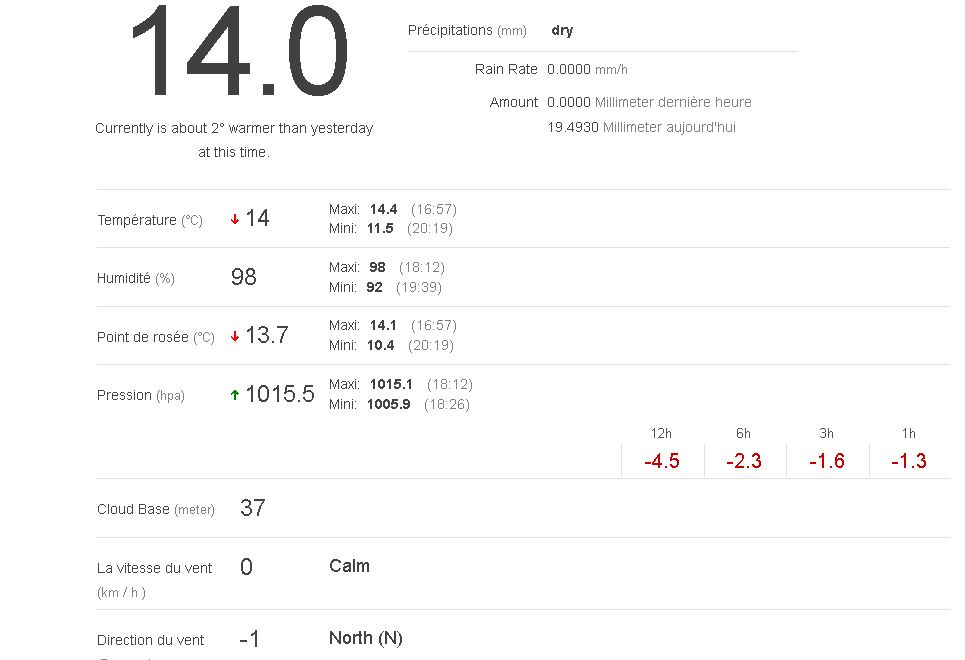
Task: Select the 6h pressure change value -2.3
Action: coord(744,461)
